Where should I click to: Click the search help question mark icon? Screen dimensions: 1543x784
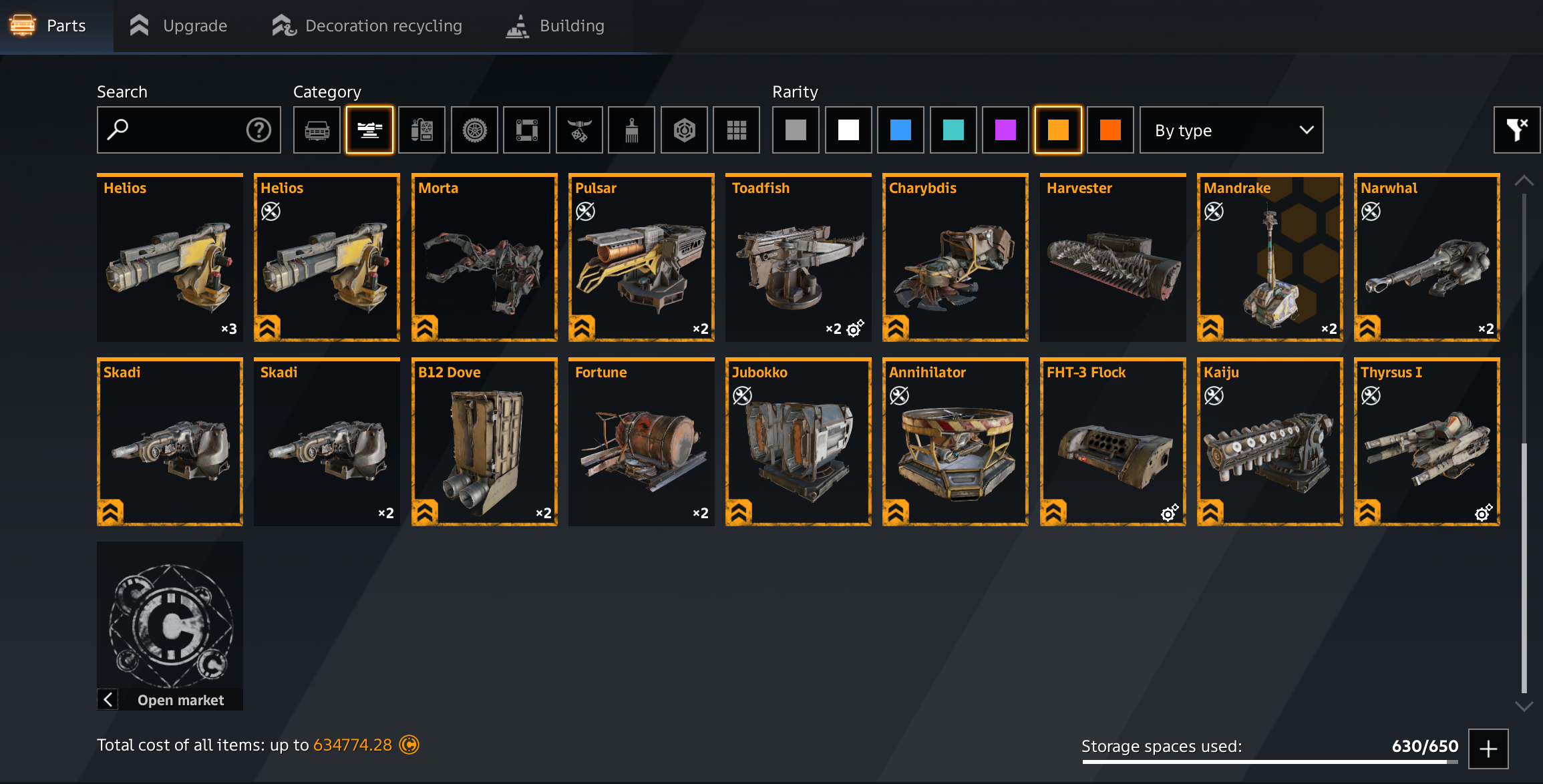[x=259, y=130]
